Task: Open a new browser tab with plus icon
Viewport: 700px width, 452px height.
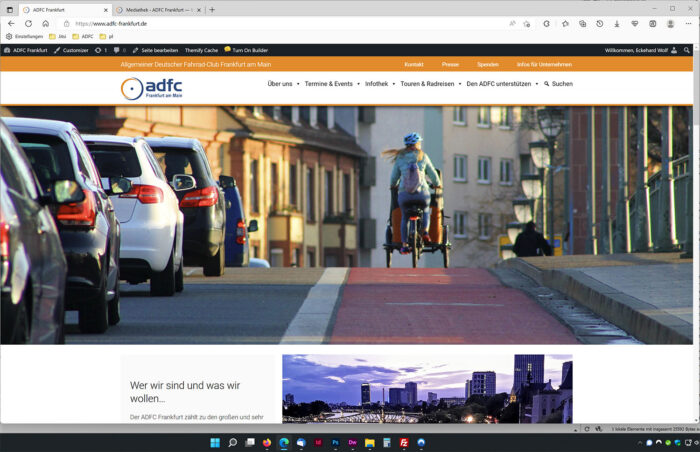Action: pyautogui.click(x=212, y=9)
